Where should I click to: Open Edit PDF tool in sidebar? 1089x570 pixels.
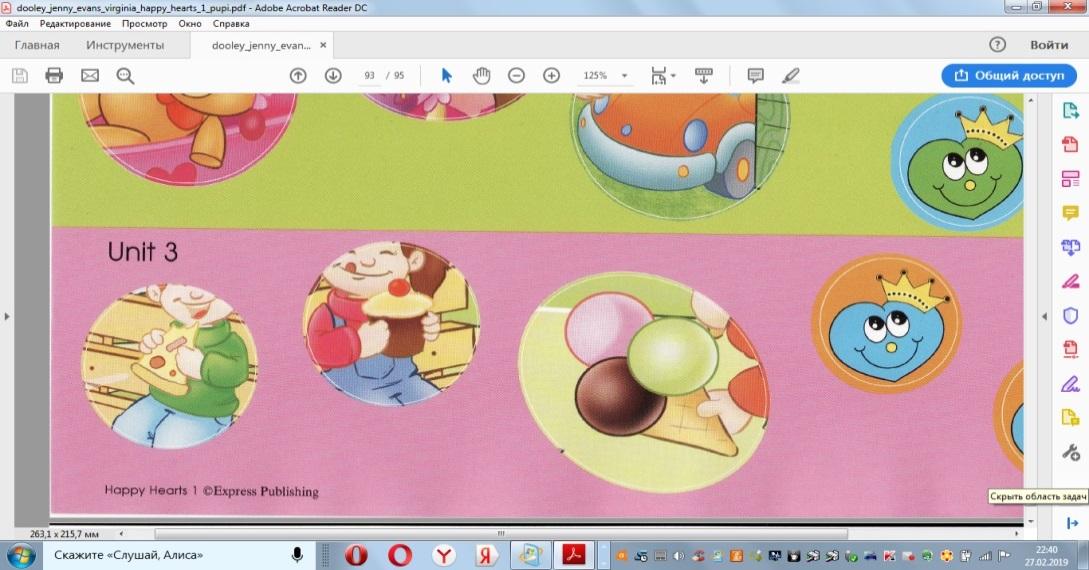[1070, 178]
